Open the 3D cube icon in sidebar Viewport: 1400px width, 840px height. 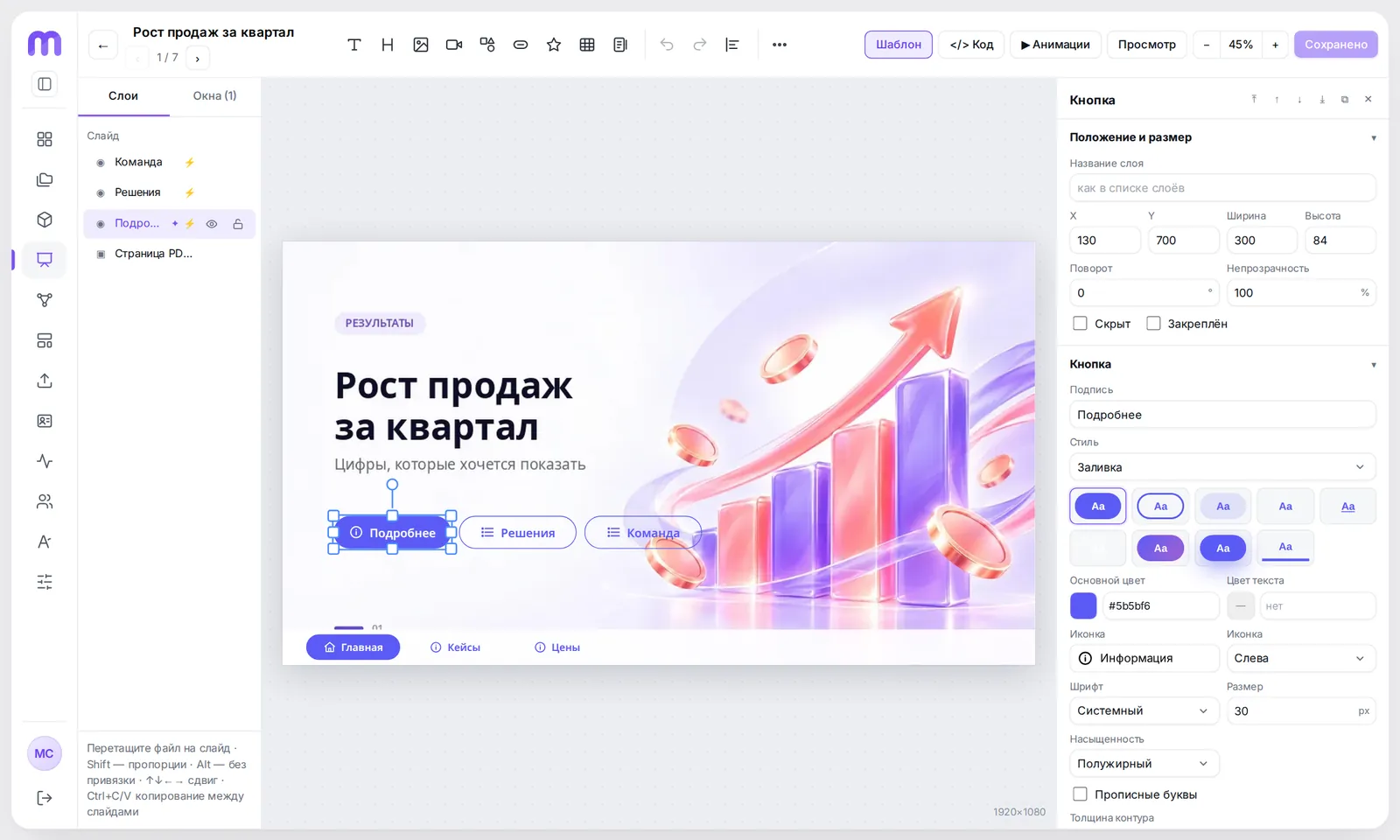(45, 220)
